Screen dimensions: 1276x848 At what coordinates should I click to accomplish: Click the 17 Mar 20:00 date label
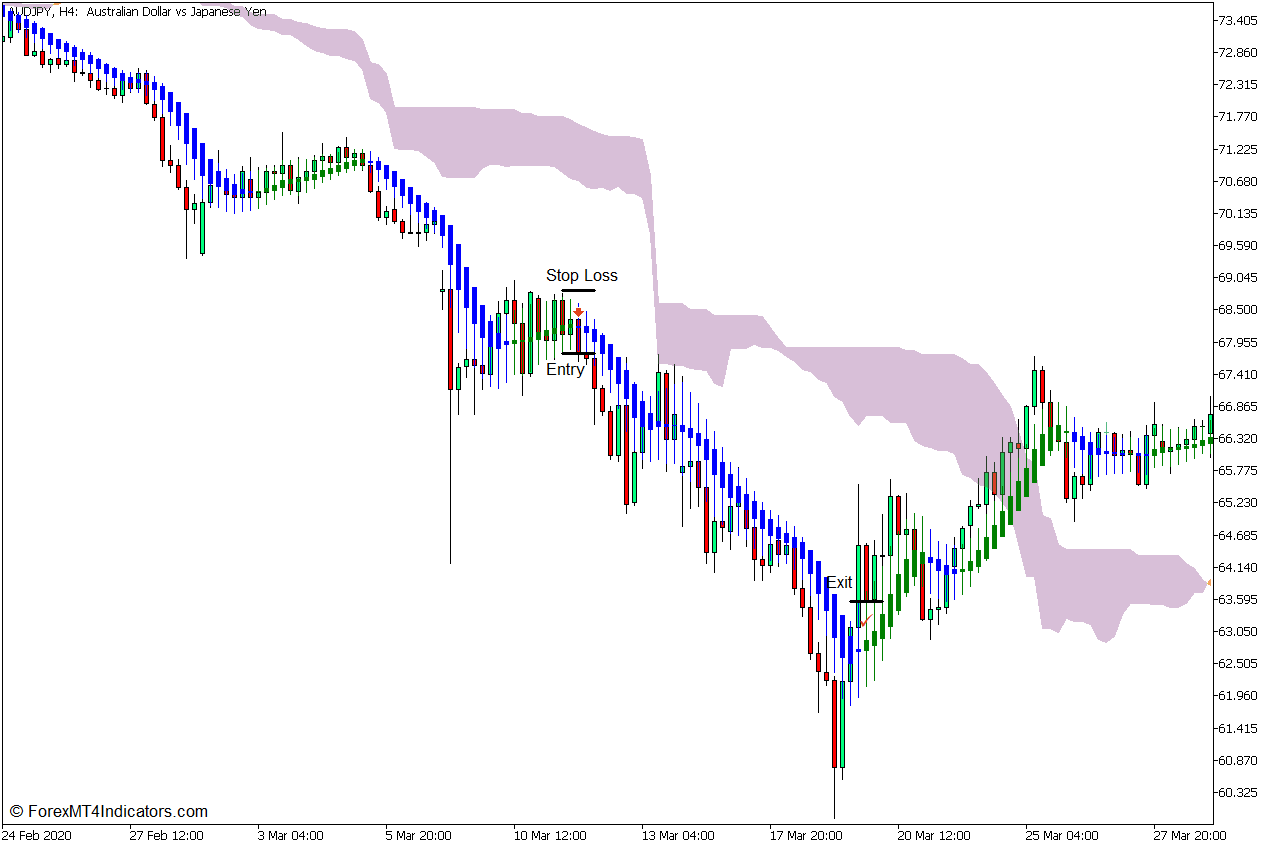pos(805,835)
